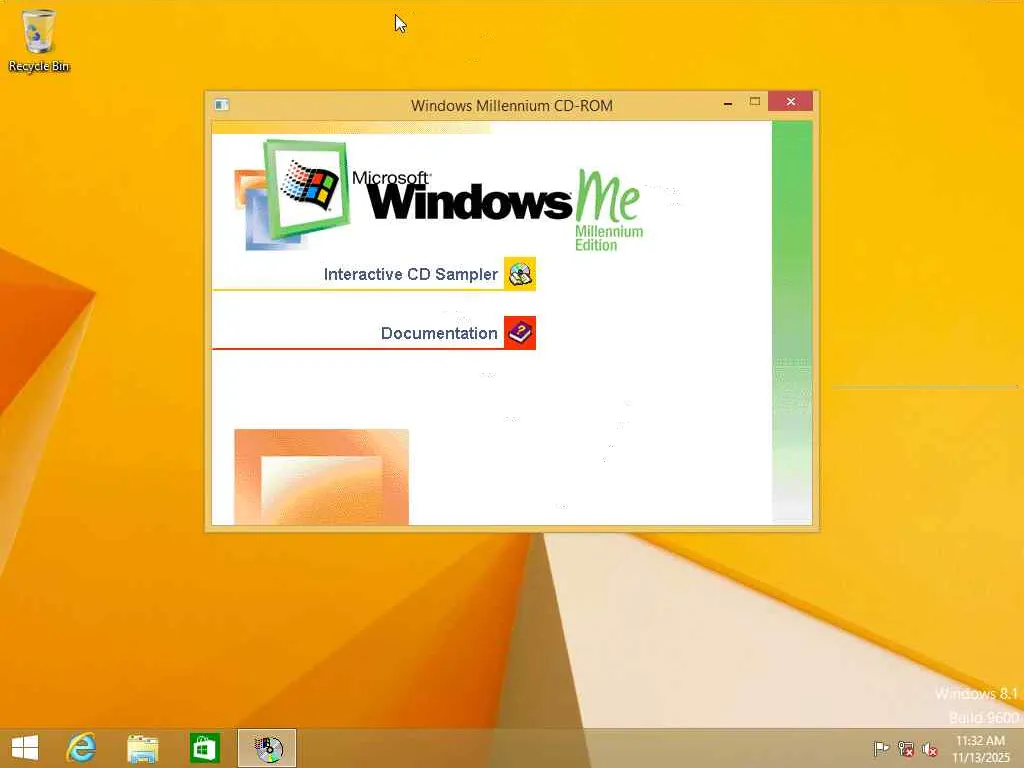The image size is (1024, 768).
Task: Open the Windows Store taskbar icon
Action: tap(204, 748)
